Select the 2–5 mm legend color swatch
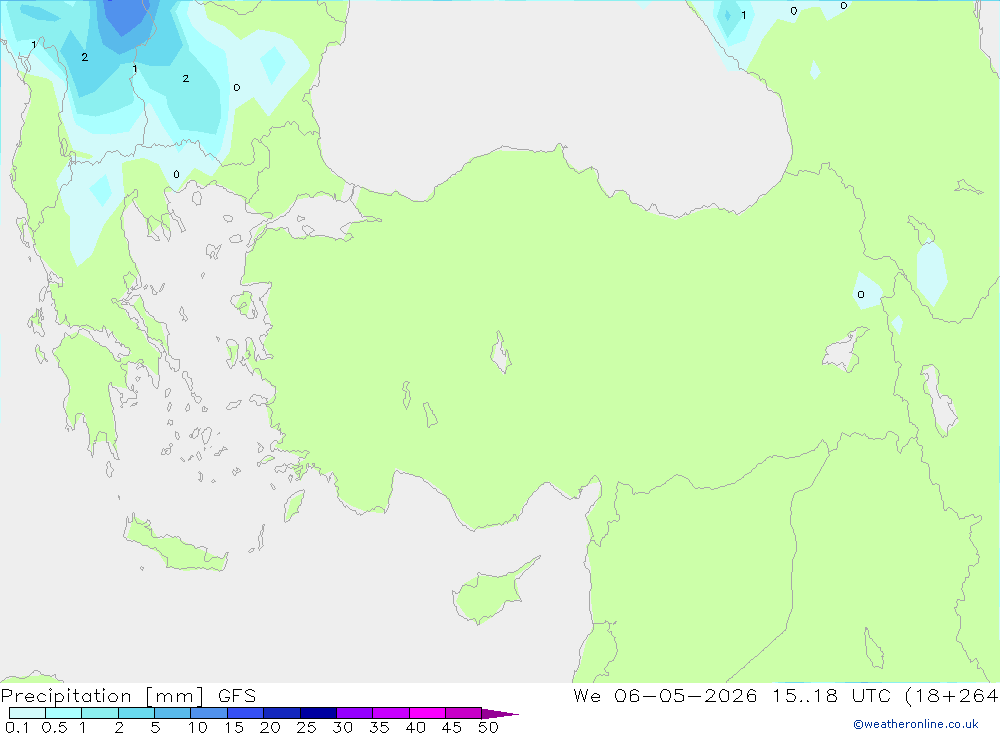 pos(136,713)
